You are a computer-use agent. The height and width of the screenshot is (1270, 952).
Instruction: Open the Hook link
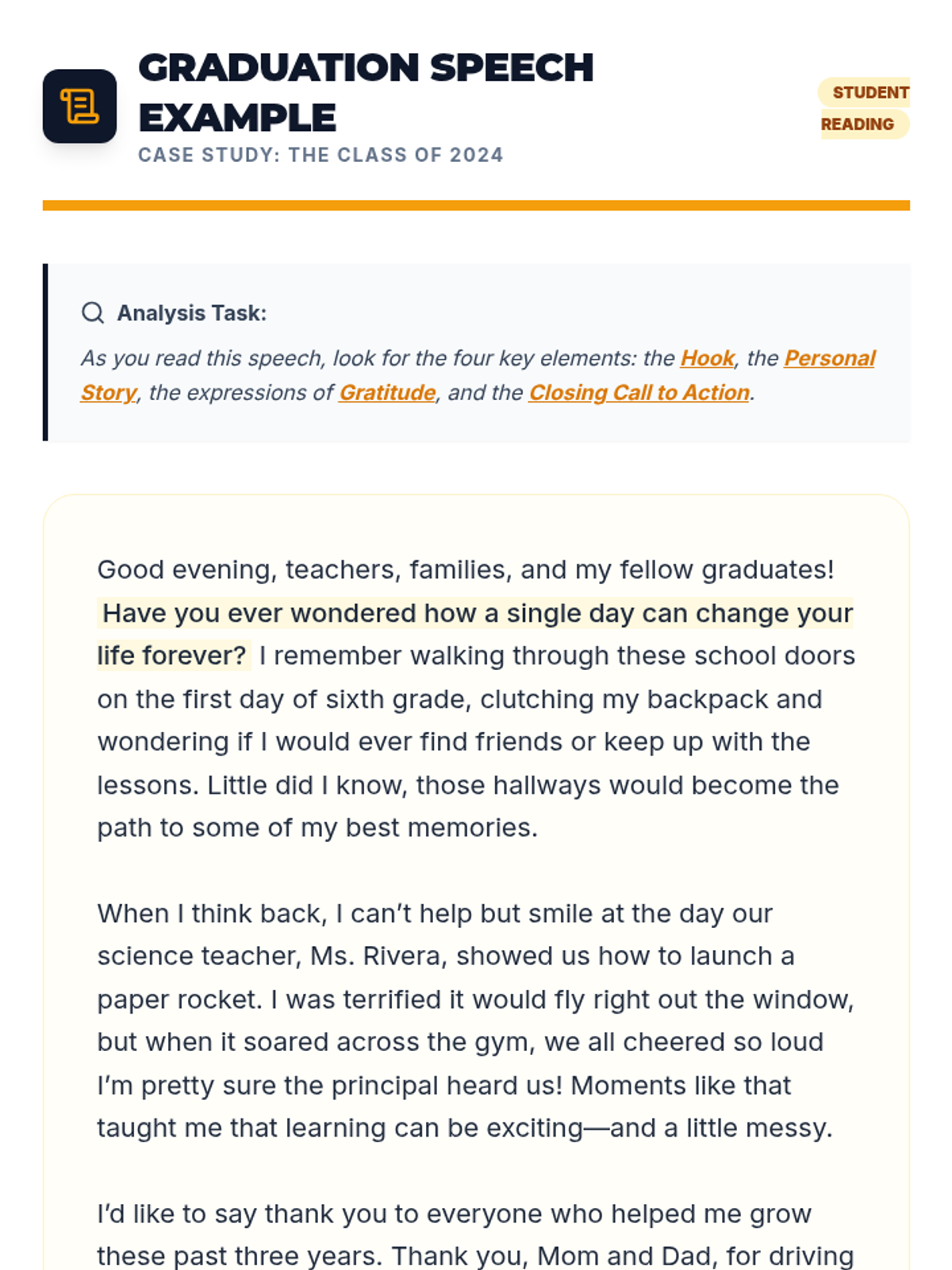pyautogui.click(x=707, y=359)
